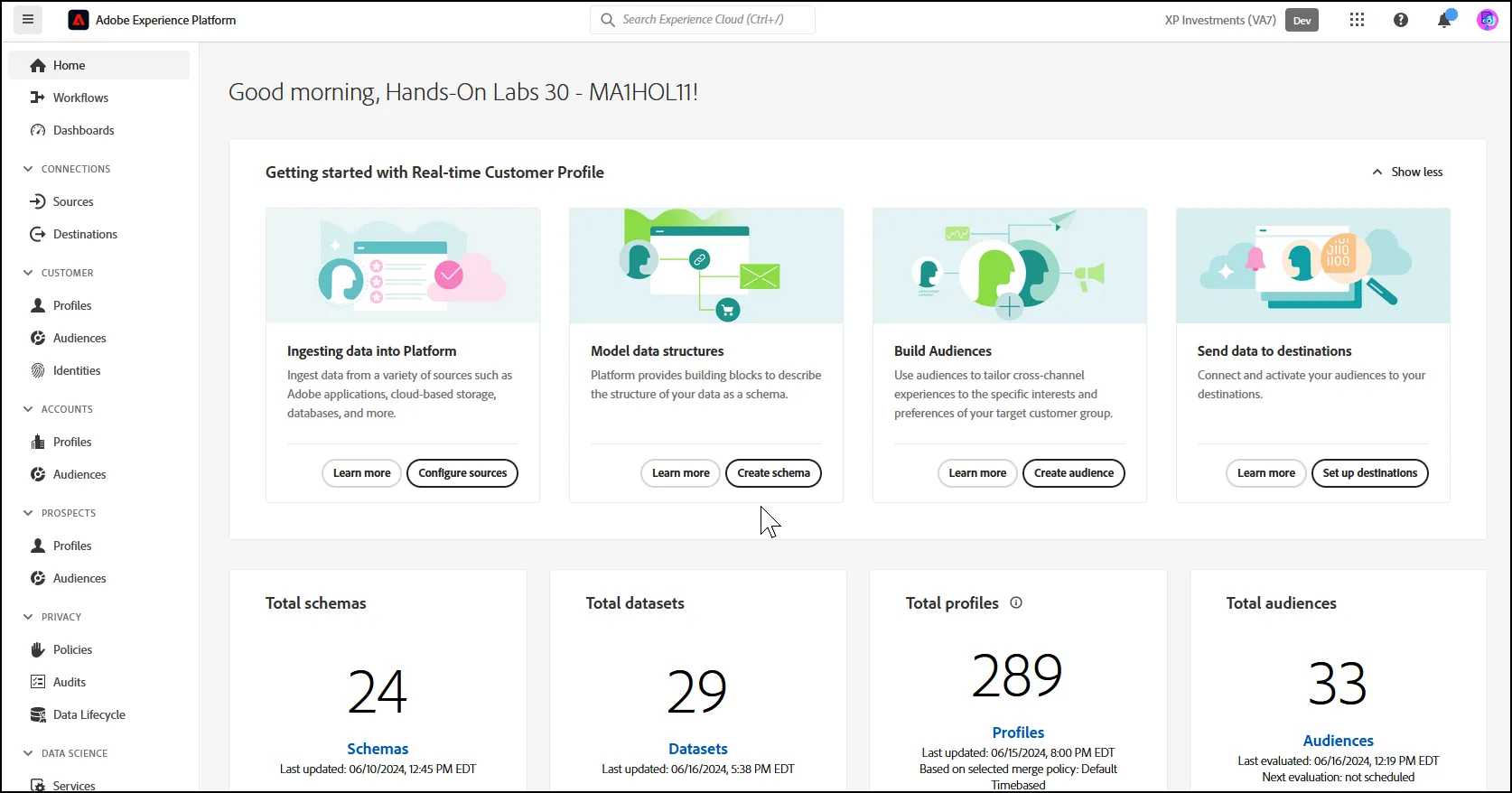Click the Set up destinations button
The image size is (1512, 793).
pos(1370,473)
